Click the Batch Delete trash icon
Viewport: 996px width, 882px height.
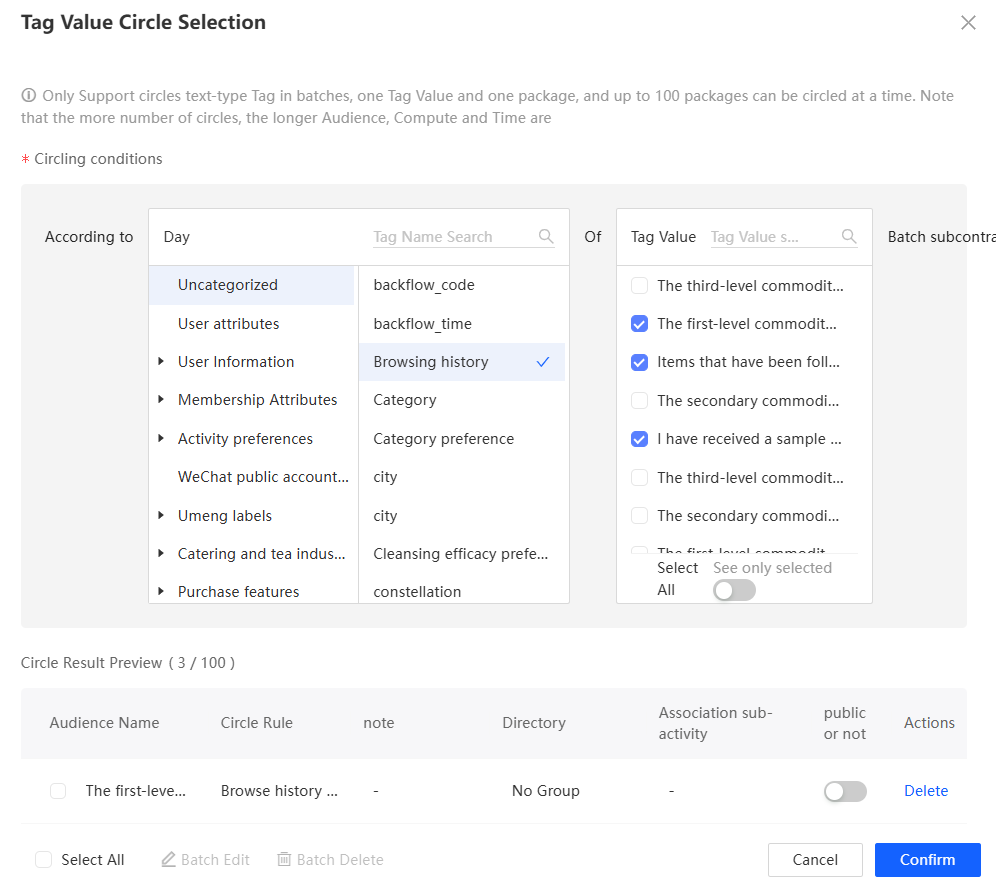284,860
